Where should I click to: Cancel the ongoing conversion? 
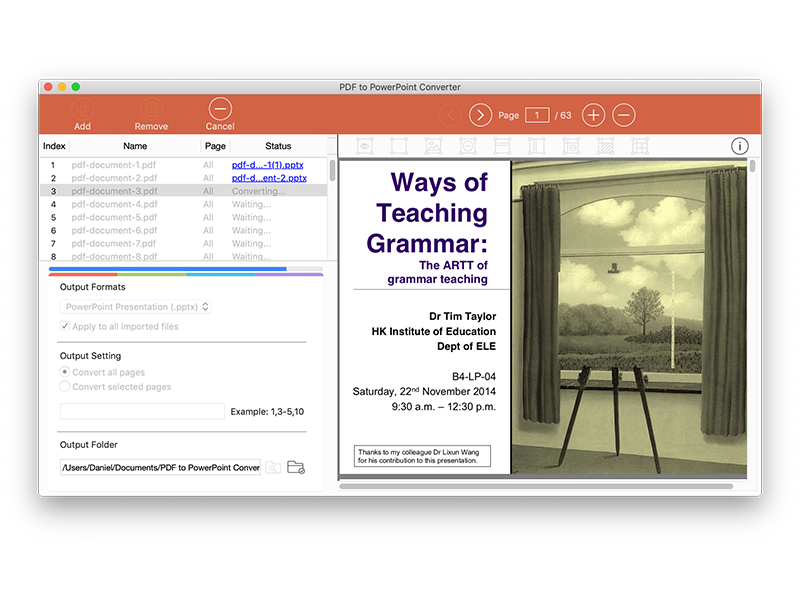click(220, 109)
